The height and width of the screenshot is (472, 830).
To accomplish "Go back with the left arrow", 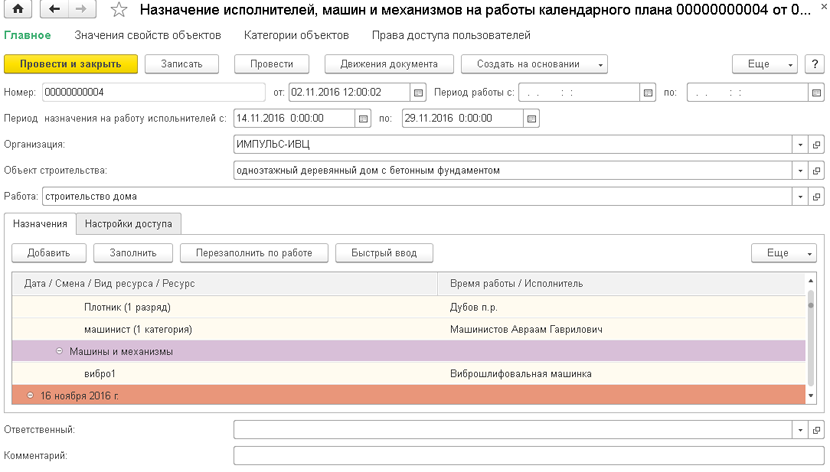I will coord(55,11).
